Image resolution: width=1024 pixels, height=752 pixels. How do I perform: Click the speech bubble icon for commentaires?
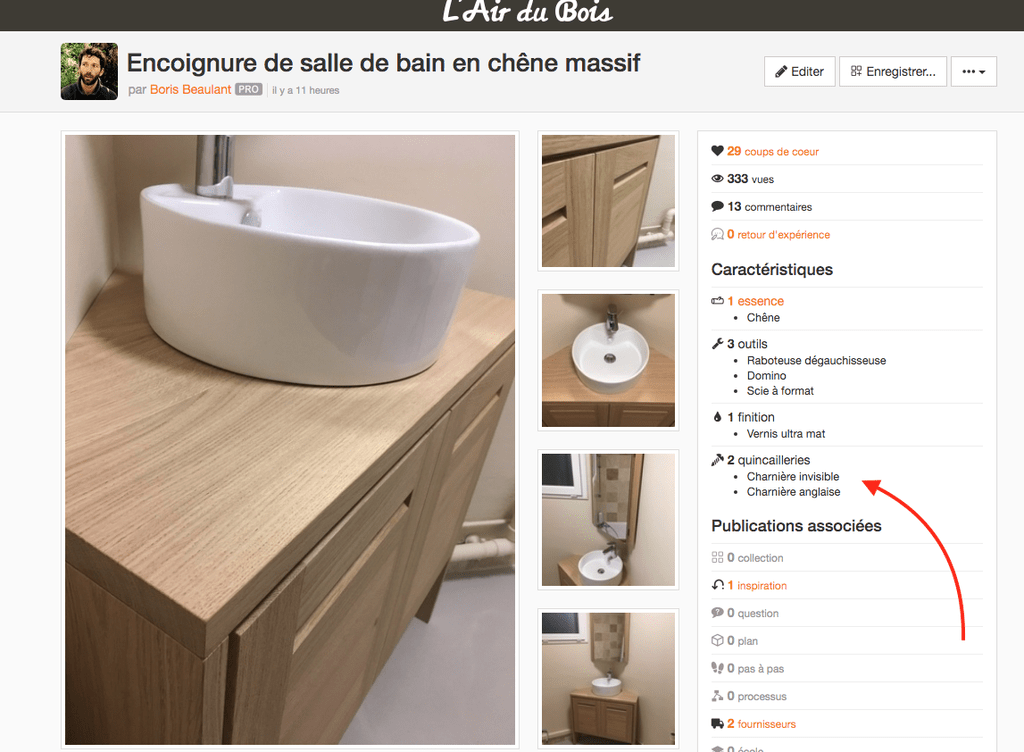[717, 206]
